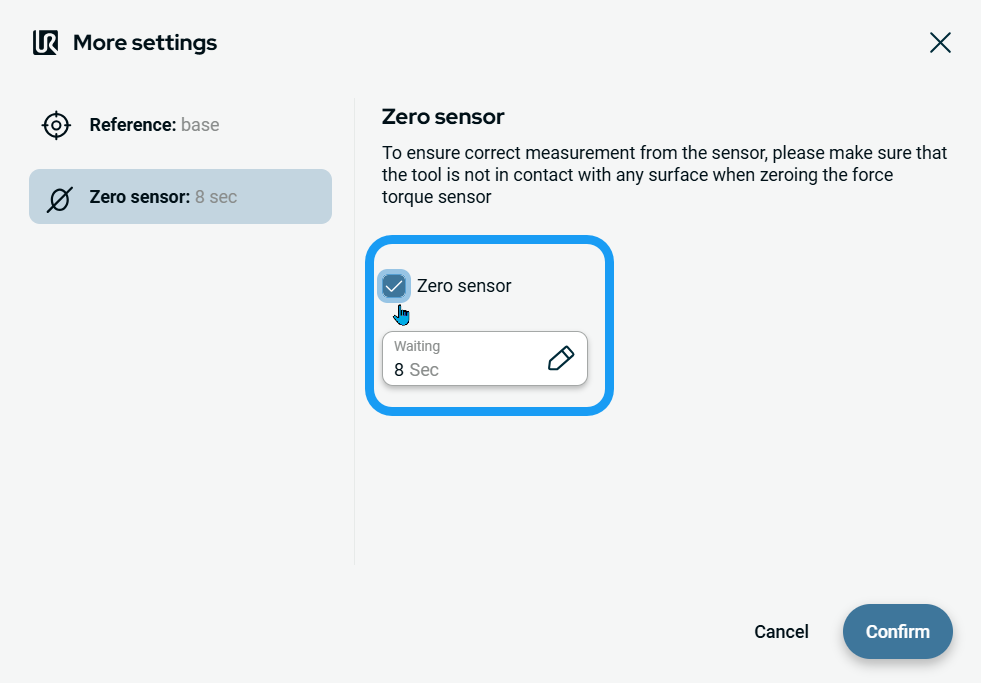Click the Reference crosshair target icon

[x=56, y=125]
